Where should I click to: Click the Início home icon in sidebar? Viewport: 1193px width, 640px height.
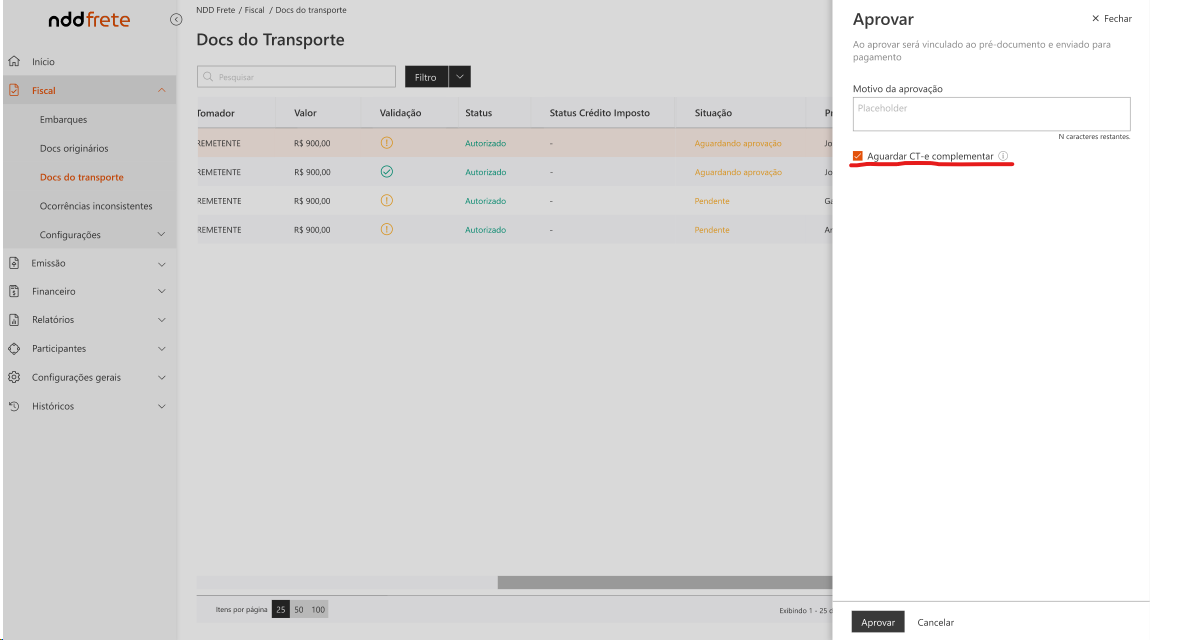pyautogui.click(x=14, y=62)
